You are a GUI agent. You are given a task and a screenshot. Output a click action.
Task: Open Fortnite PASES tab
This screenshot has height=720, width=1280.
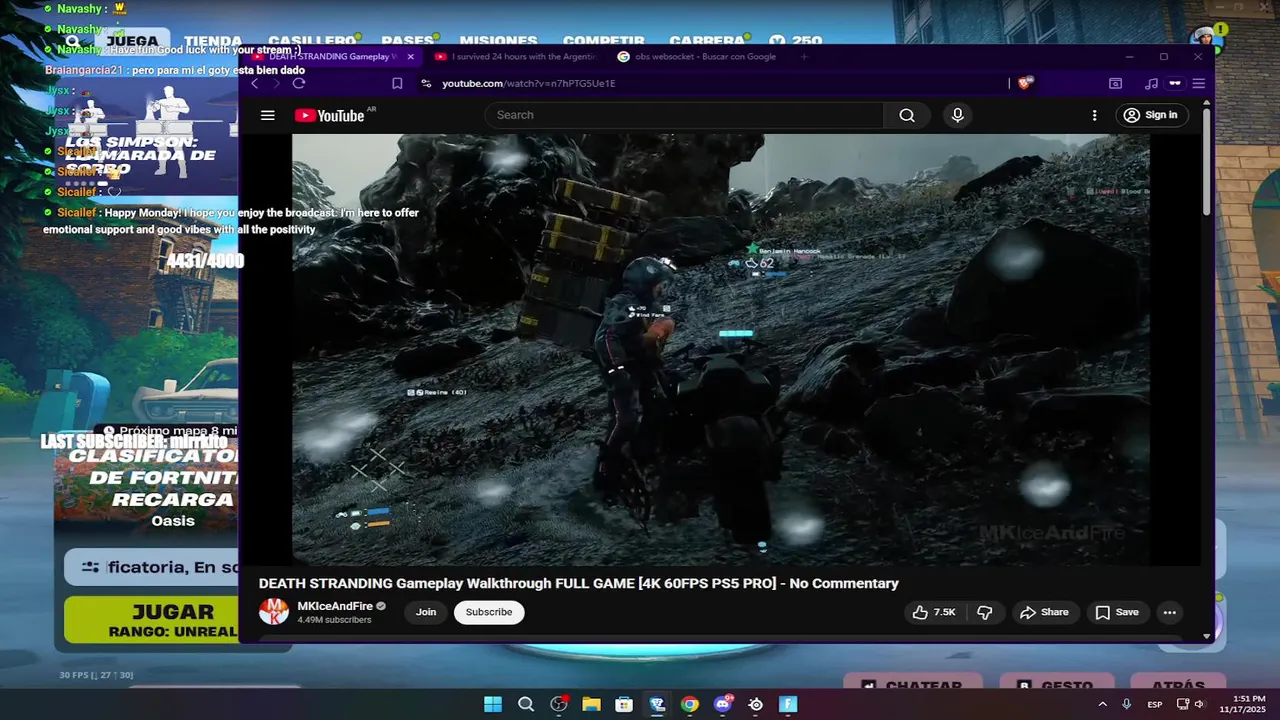pos(408,41)
